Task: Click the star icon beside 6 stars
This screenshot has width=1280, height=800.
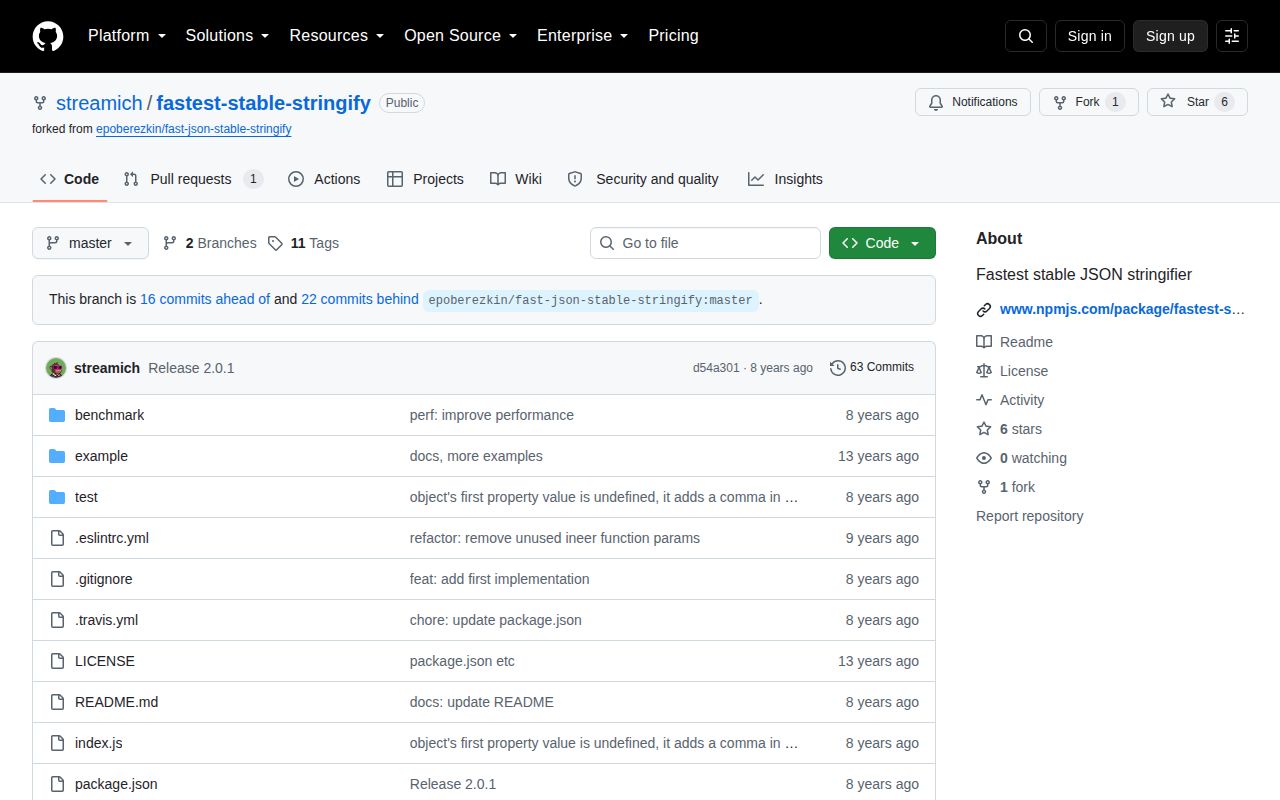Action: coord(984,429)
